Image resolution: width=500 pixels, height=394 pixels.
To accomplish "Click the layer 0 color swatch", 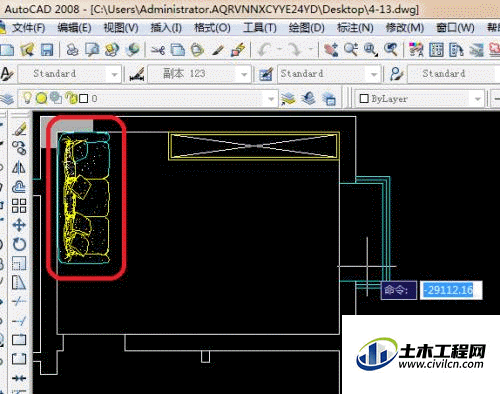I will pyautogui.click(x=84, y=99).
